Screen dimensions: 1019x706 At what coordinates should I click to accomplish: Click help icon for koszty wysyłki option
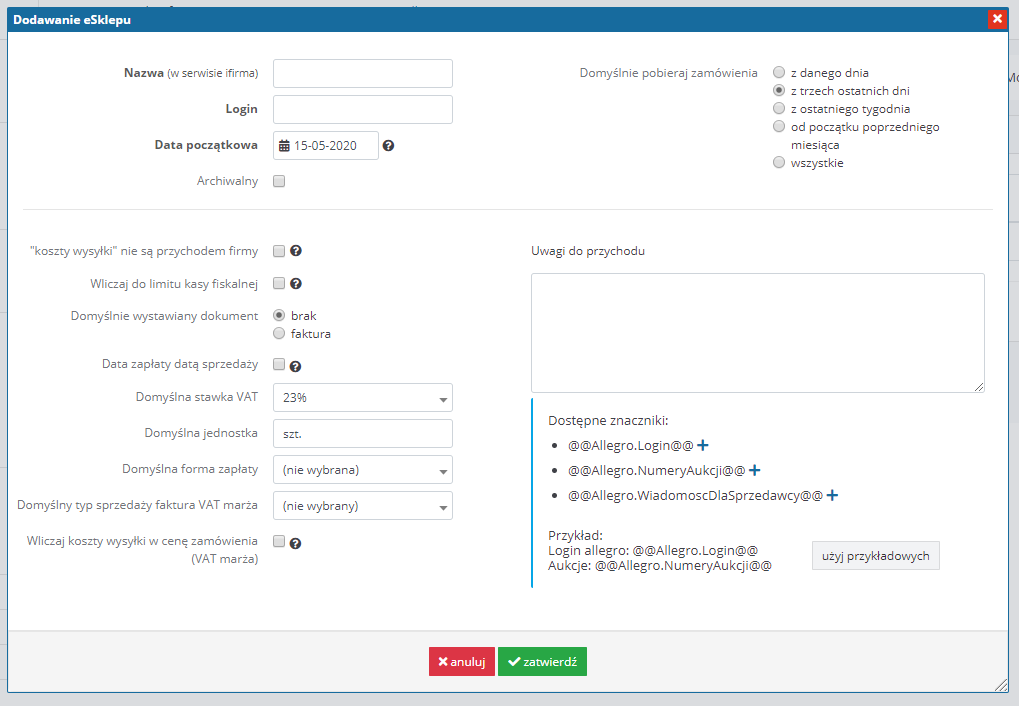(296, 251)
